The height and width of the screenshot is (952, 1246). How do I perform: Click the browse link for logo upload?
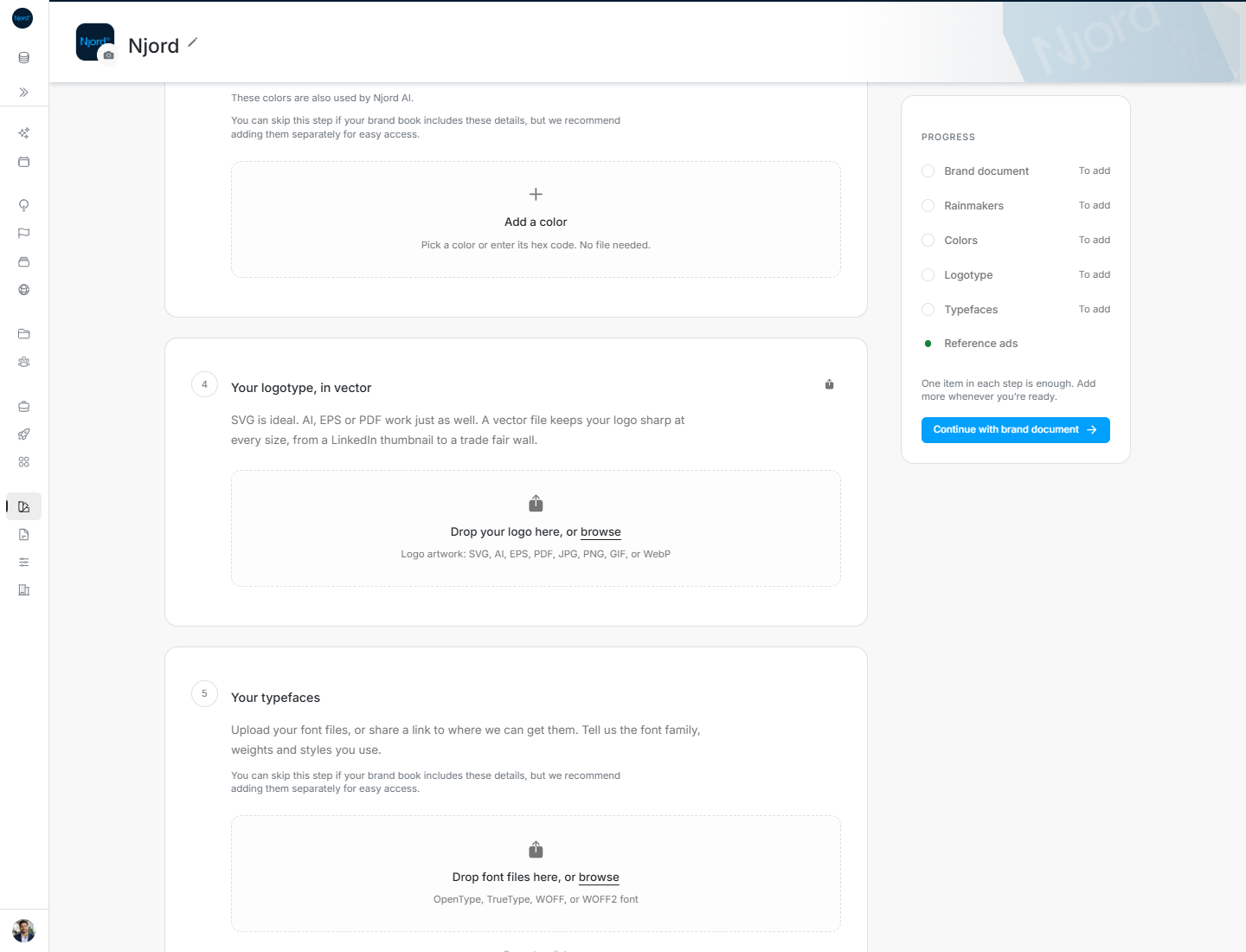[601, 532]
